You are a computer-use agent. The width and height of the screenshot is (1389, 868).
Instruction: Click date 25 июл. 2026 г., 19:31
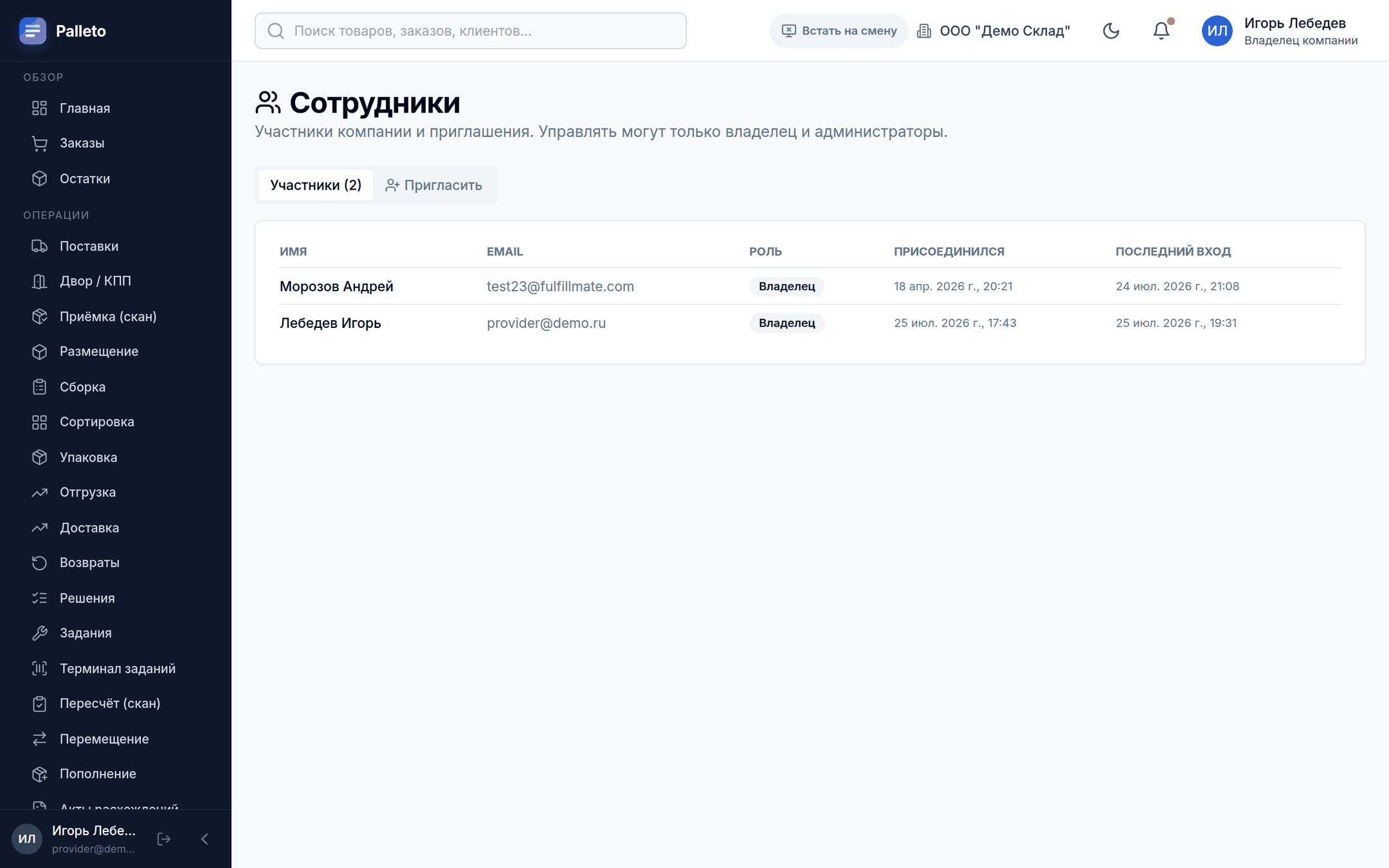pyautogui.click(x=1176, y=323)
